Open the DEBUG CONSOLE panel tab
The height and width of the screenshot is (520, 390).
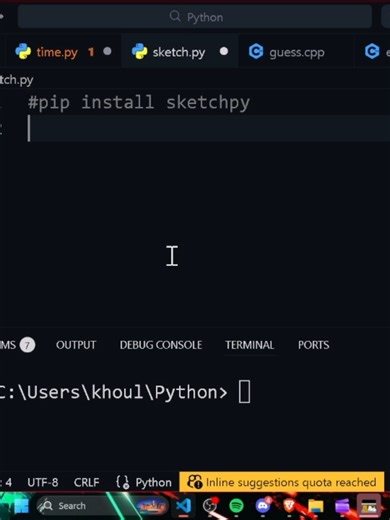(x=161, y=345)
